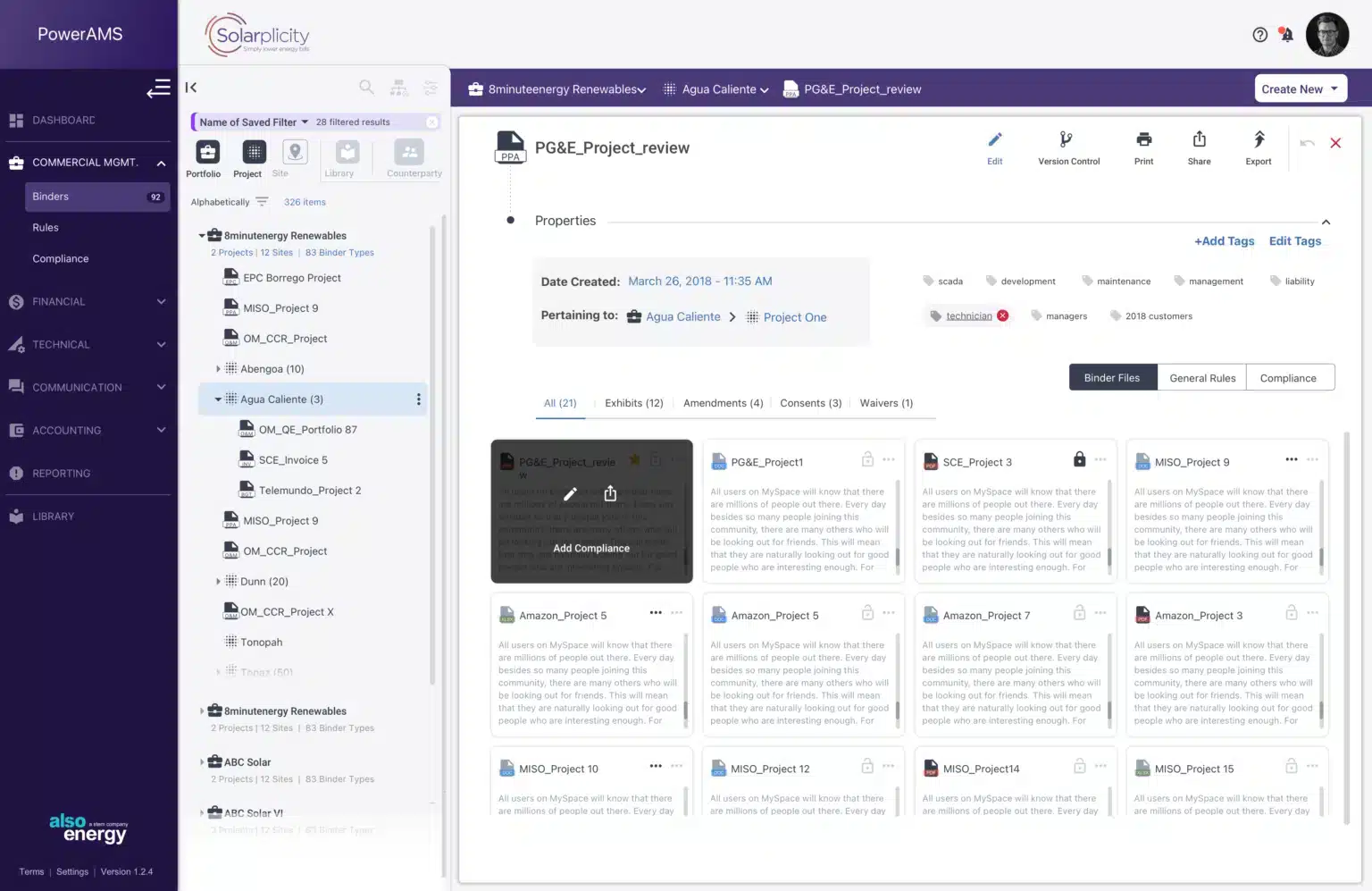Screen dimensions: 1372x891
Task: Switch to the Compliance tab
Action: (1289, 377)
